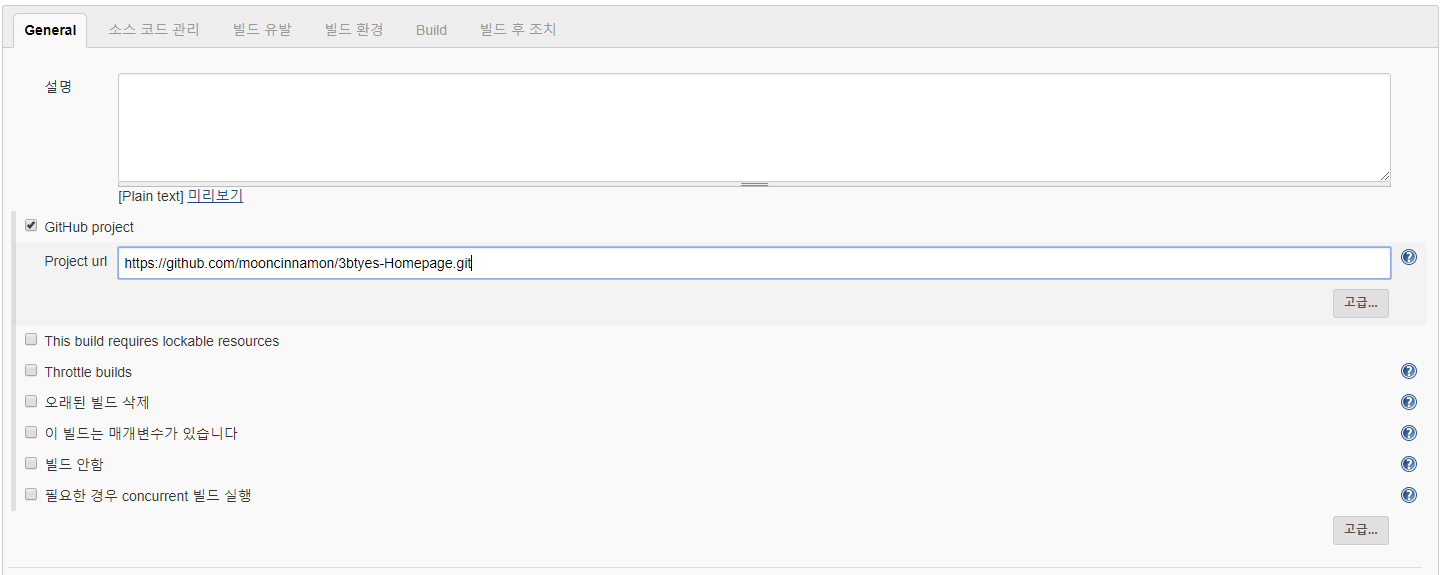Go to the 빌드 후 조치 tab
This screenshot has width=1443, height=575.
click(517, 30)
